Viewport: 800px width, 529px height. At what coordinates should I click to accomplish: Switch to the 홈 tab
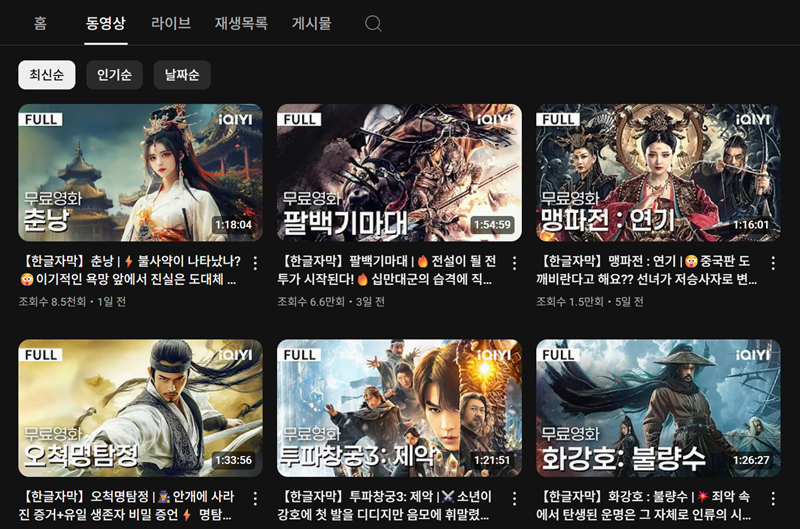click(x=40, y=23)
